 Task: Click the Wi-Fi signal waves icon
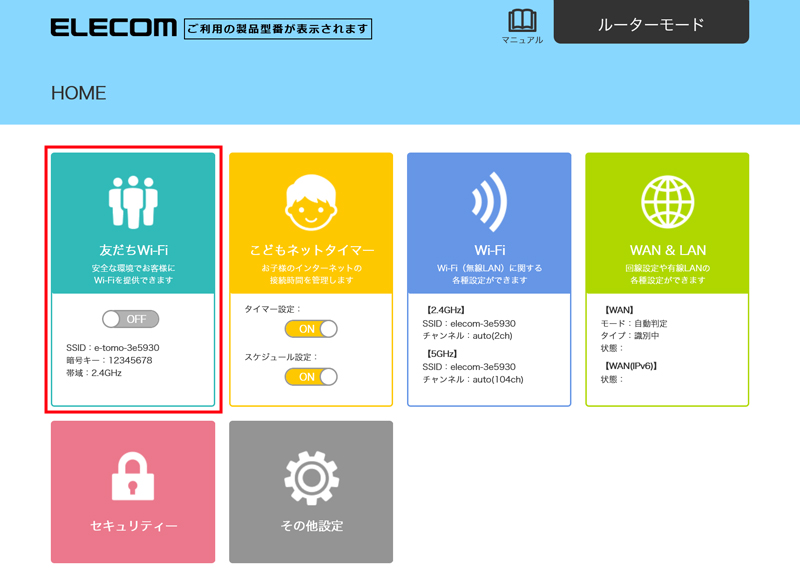(x=489, y=202)
